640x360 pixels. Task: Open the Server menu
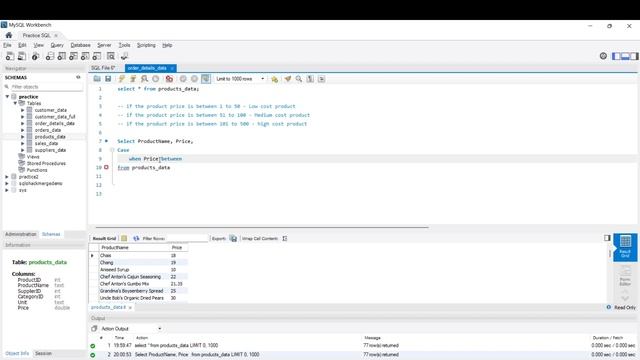pos(104,45)
